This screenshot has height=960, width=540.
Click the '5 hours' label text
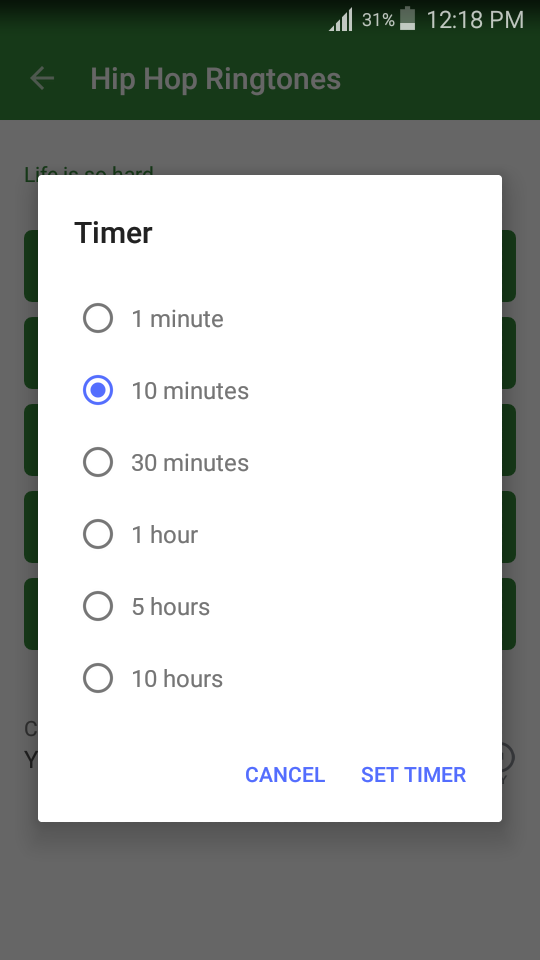click(171, 607)
